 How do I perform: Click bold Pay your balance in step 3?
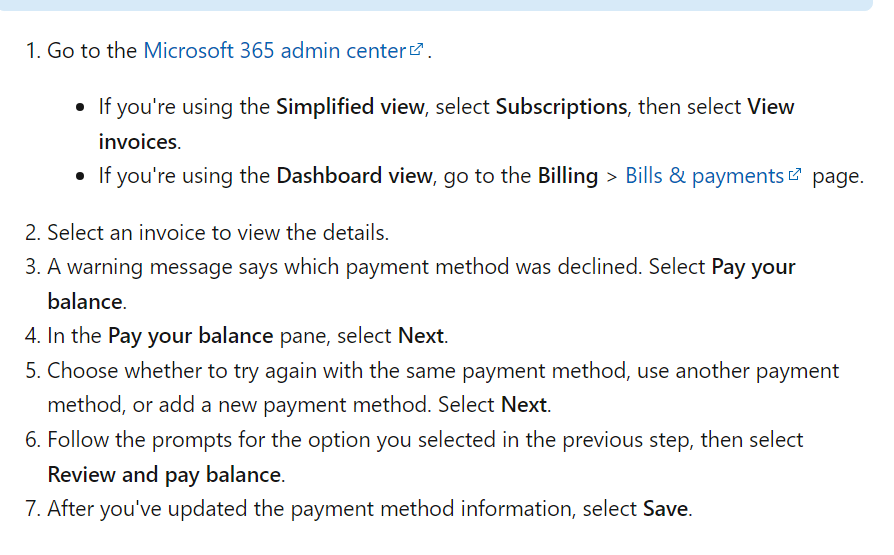click(421, 284)
